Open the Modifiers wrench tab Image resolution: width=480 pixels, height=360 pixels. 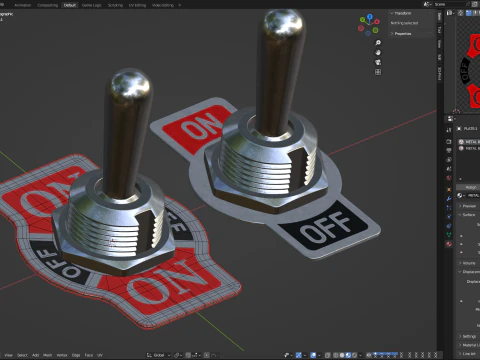pyautogui.click(x=449, y=199)
